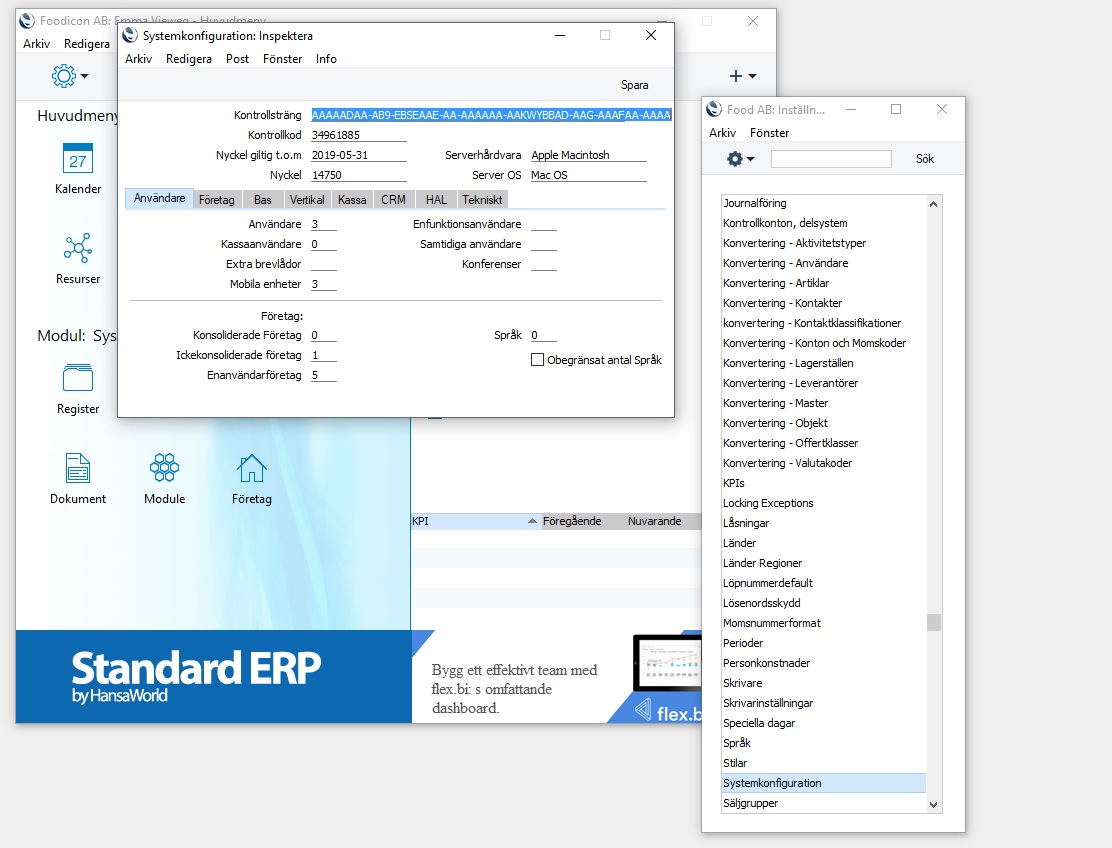
Task: Open the Dokument icon
Action: click(78, 468)
